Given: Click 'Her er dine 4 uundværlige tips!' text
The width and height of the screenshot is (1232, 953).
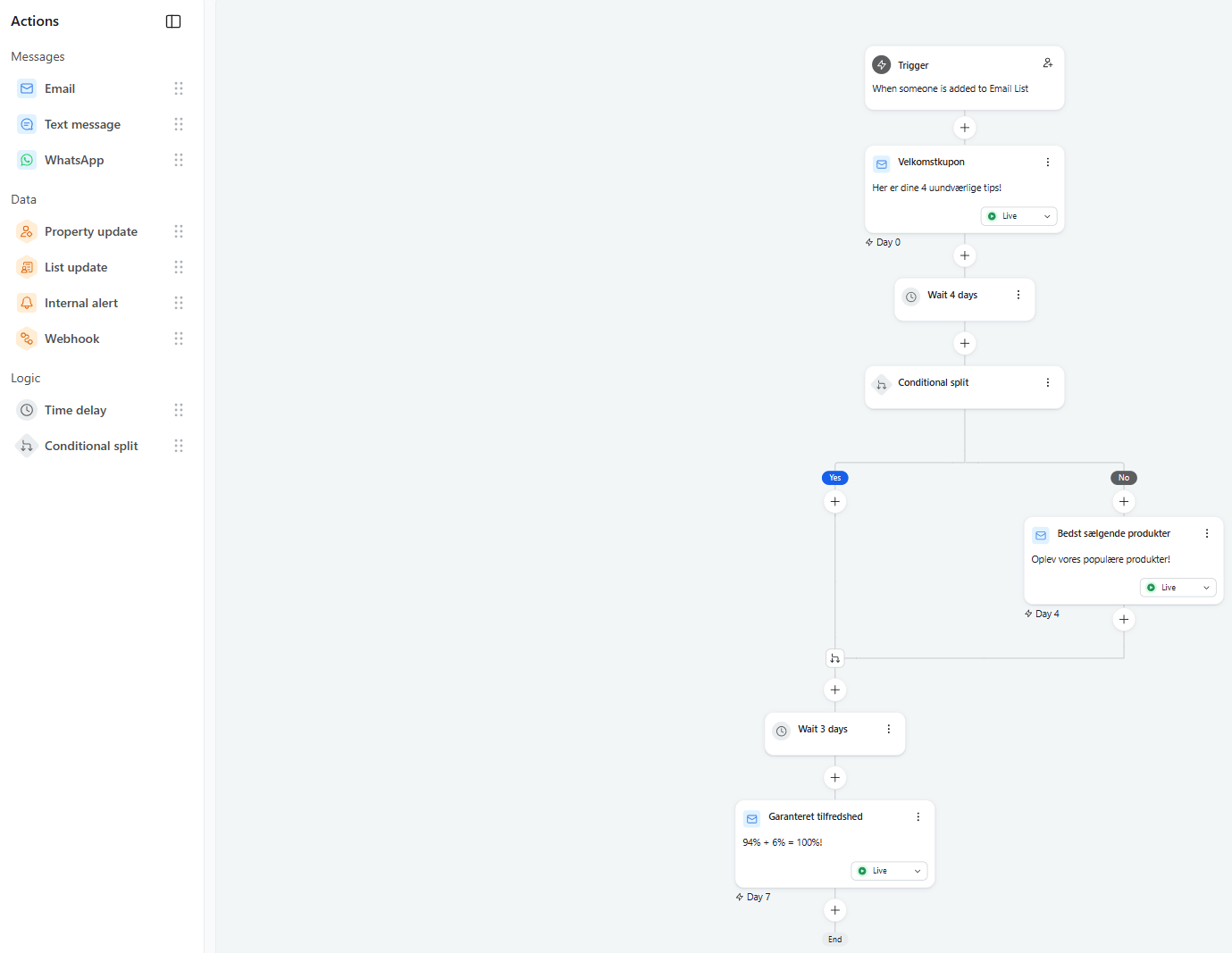Looking at the screenshot, I should (937, 188).
